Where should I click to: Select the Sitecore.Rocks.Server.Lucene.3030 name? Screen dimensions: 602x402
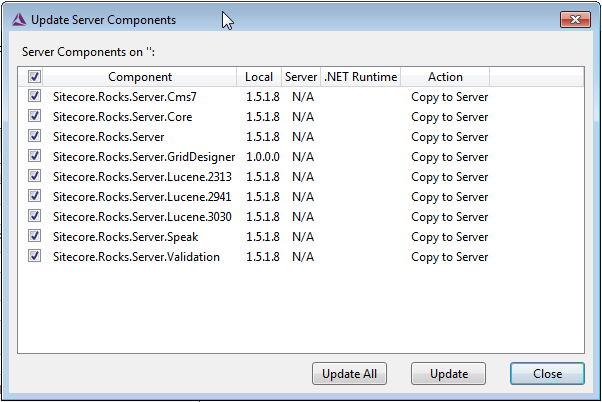142,217
